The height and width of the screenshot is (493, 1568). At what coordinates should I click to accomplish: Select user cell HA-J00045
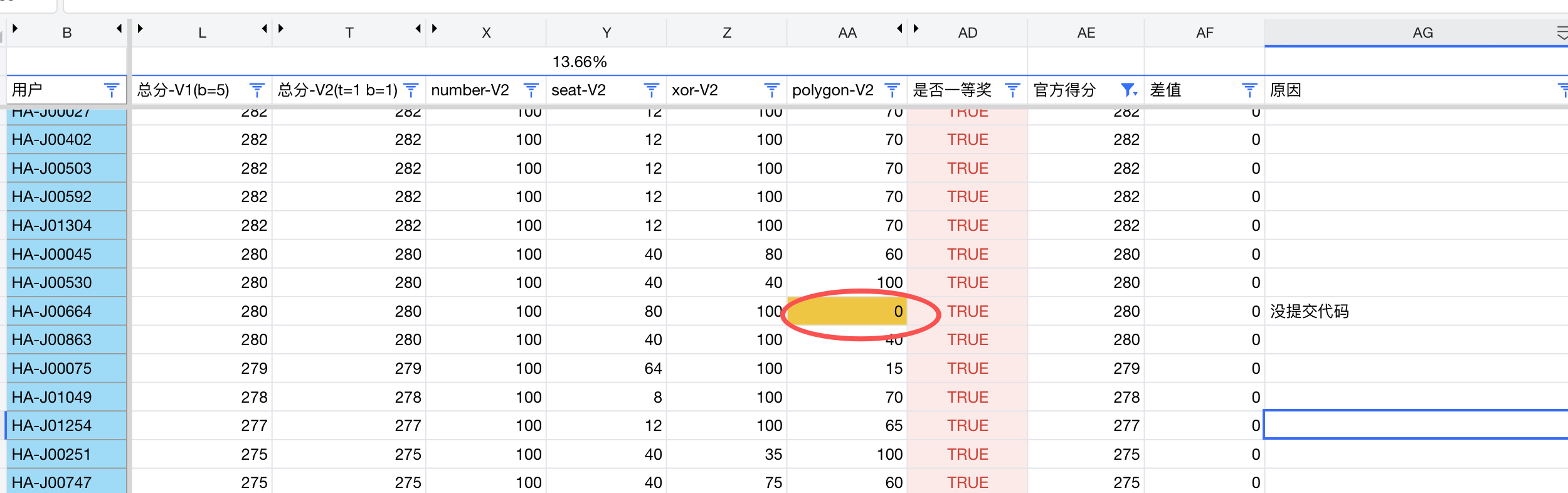(66, 254)
